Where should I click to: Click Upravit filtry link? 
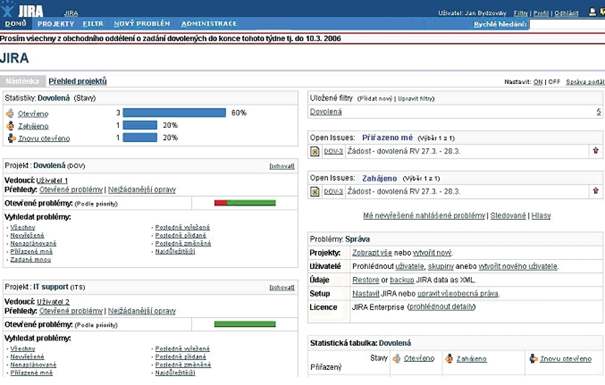click(x=416, y=99)
